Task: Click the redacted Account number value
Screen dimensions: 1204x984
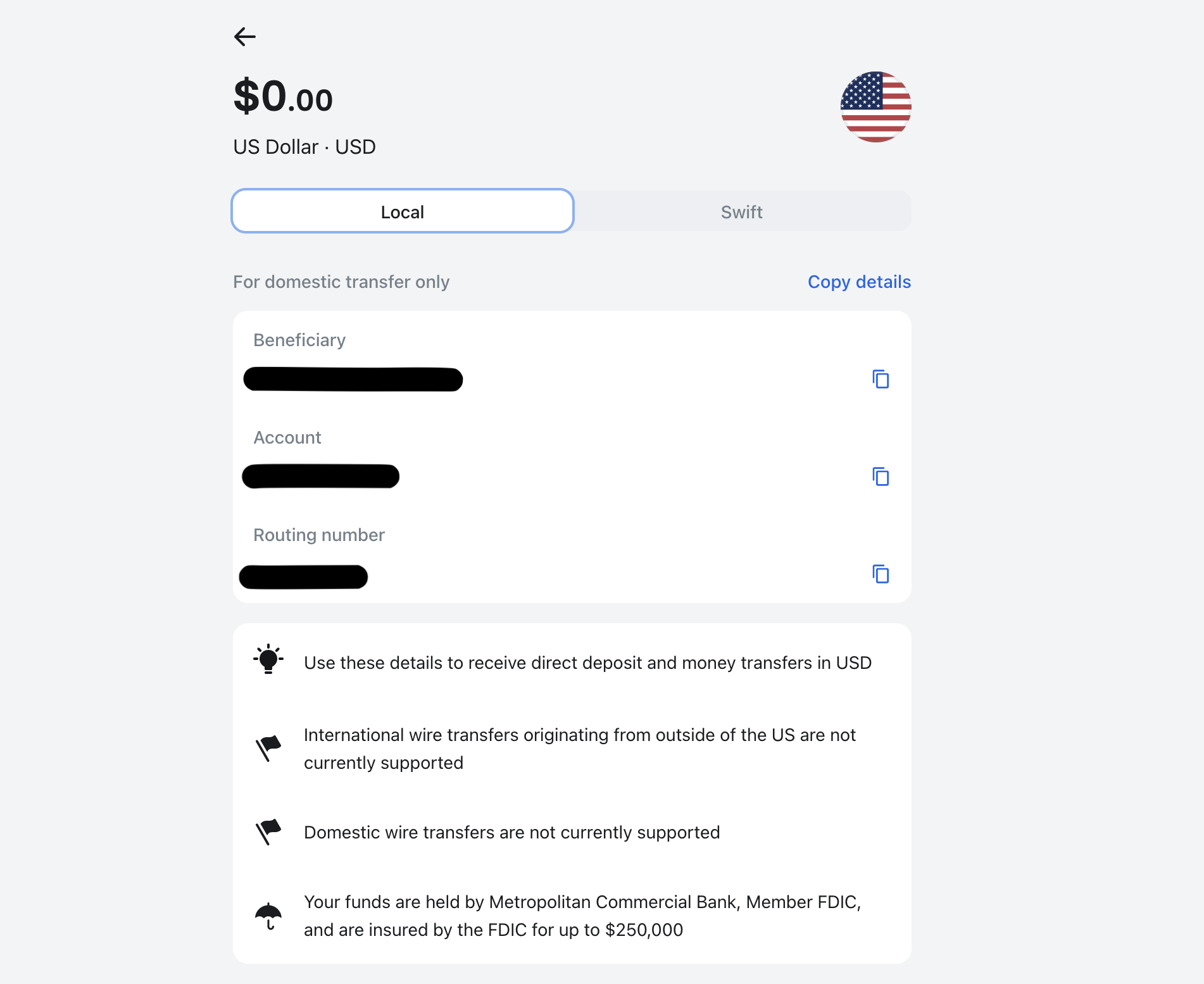Action: point(321,476)
